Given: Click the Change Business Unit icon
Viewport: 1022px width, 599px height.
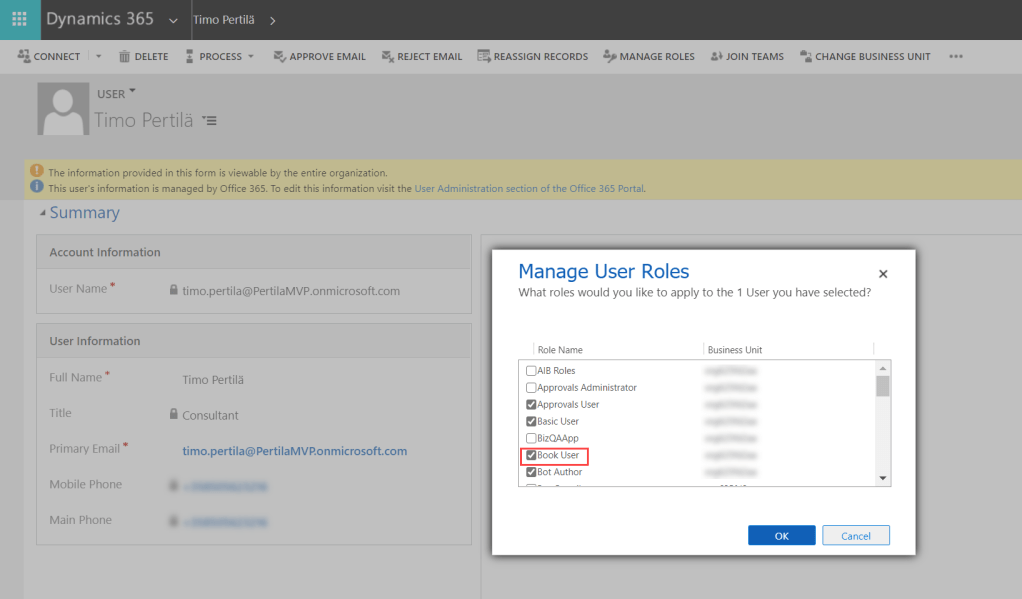Looking at the screenshot, I should 806,57.
